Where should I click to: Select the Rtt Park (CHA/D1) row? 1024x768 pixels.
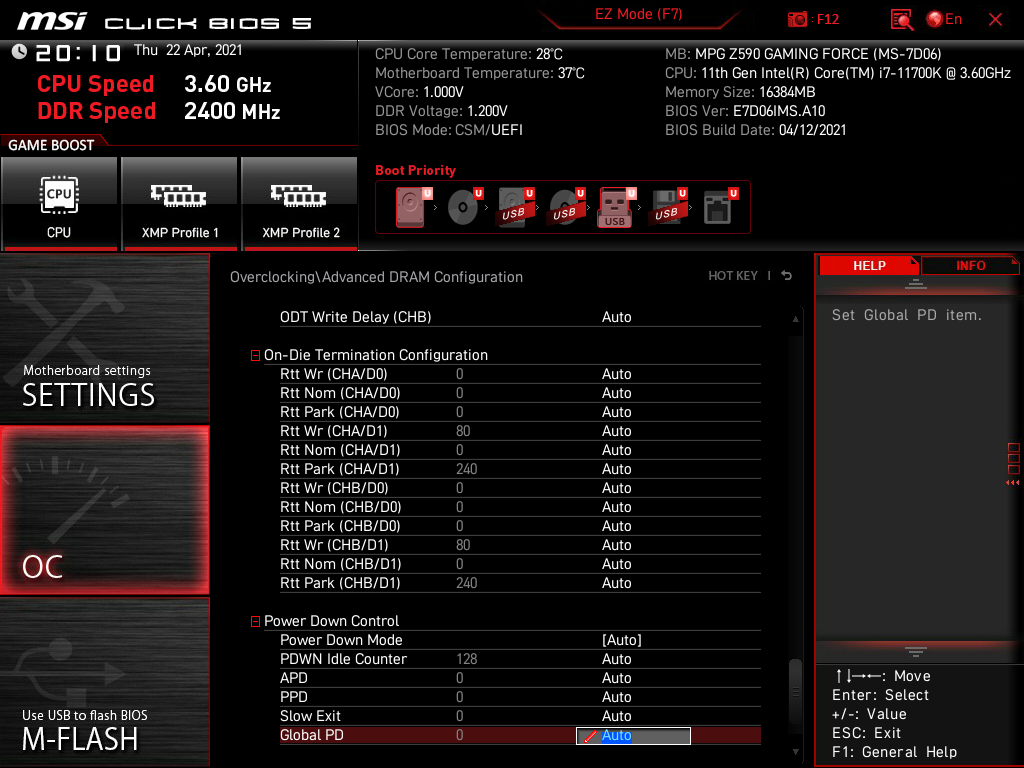pyautogui.click(x=520, y=469)
